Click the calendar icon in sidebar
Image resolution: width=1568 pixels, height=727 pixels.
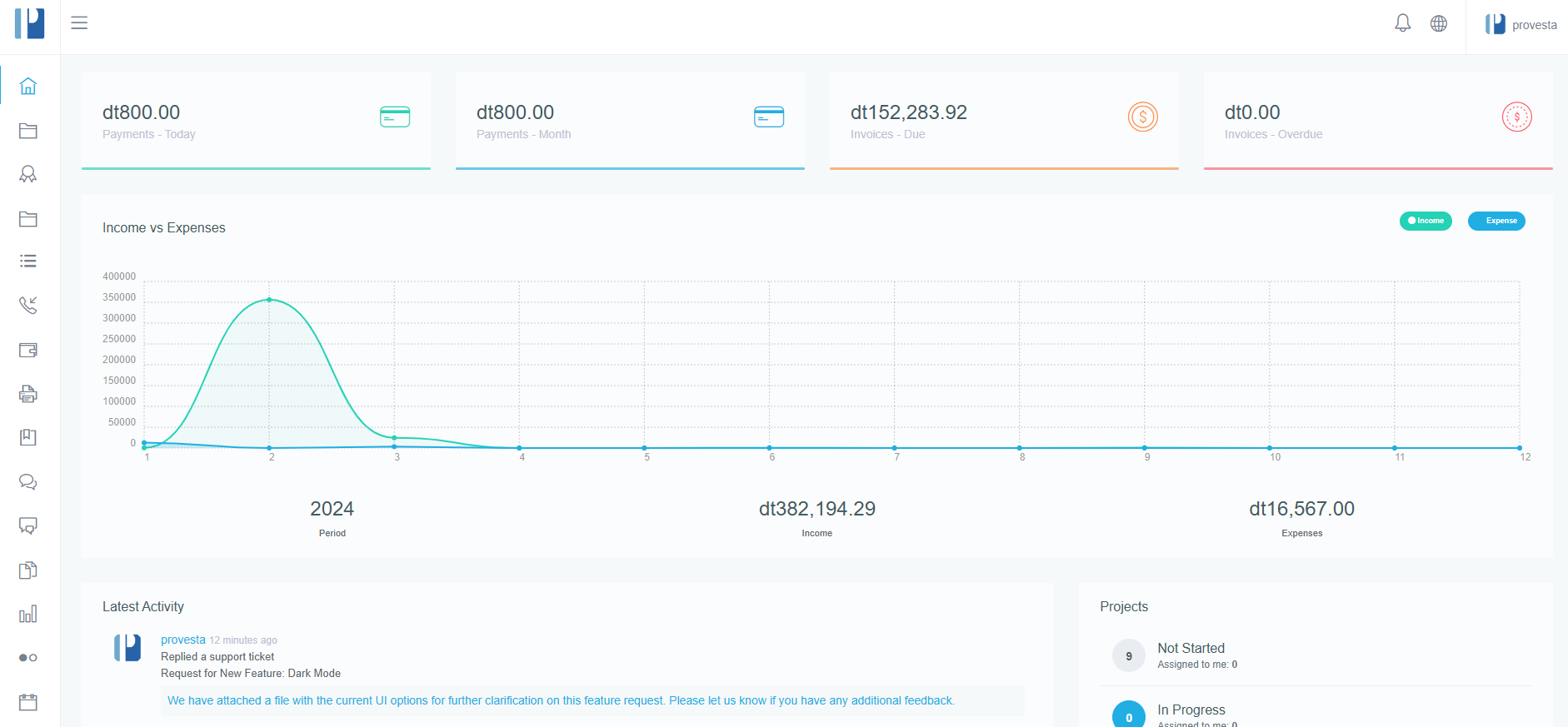(x=28, y=702)
